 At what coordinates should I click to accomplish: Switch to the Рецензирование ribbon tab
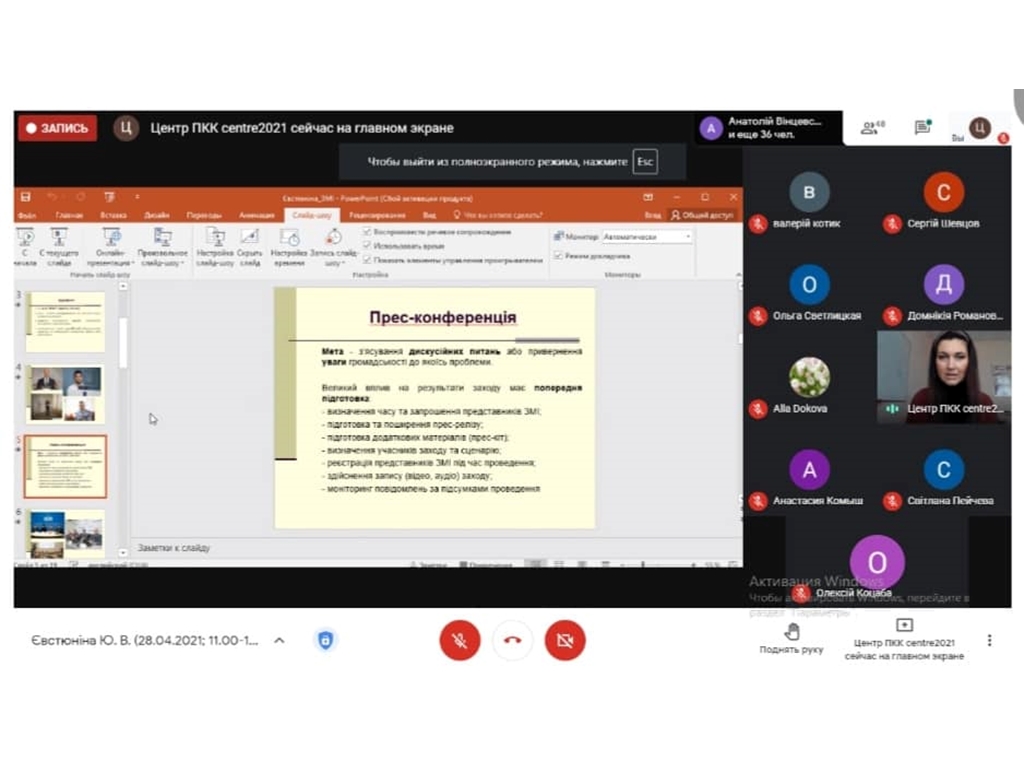pos(377,215)
